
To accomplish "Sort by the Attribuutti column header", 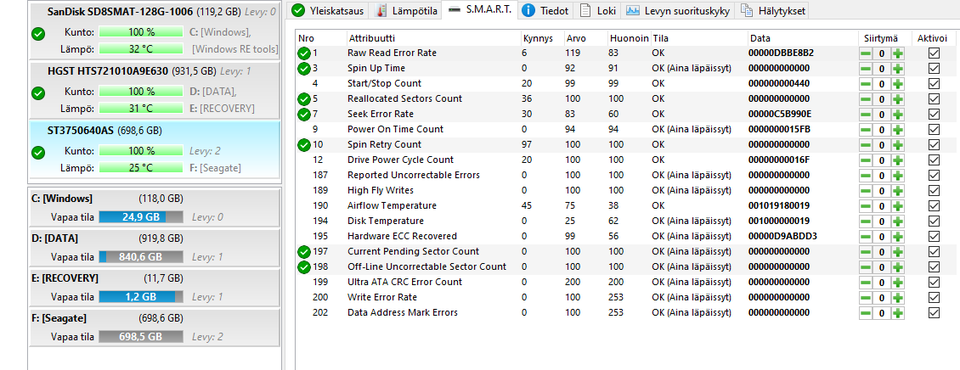I will tap(432, 38).
